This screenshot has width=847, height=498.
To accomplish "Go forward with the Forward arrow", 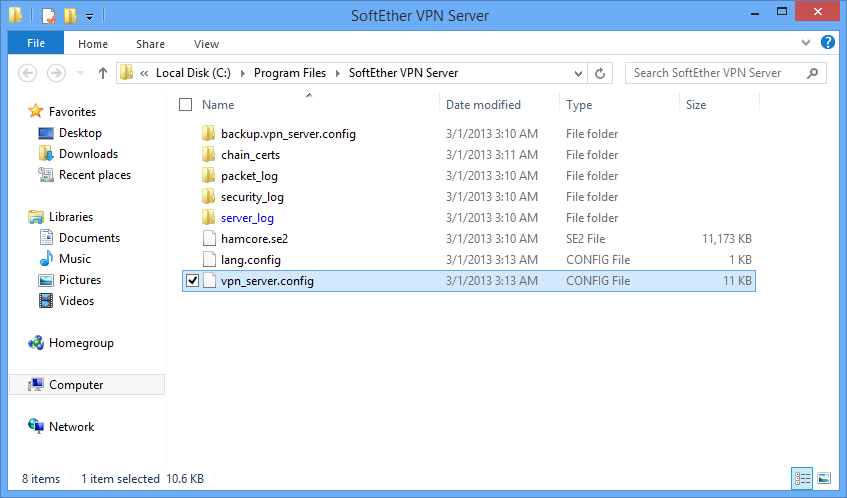I will pyautogui.click(x=56, y=73).
